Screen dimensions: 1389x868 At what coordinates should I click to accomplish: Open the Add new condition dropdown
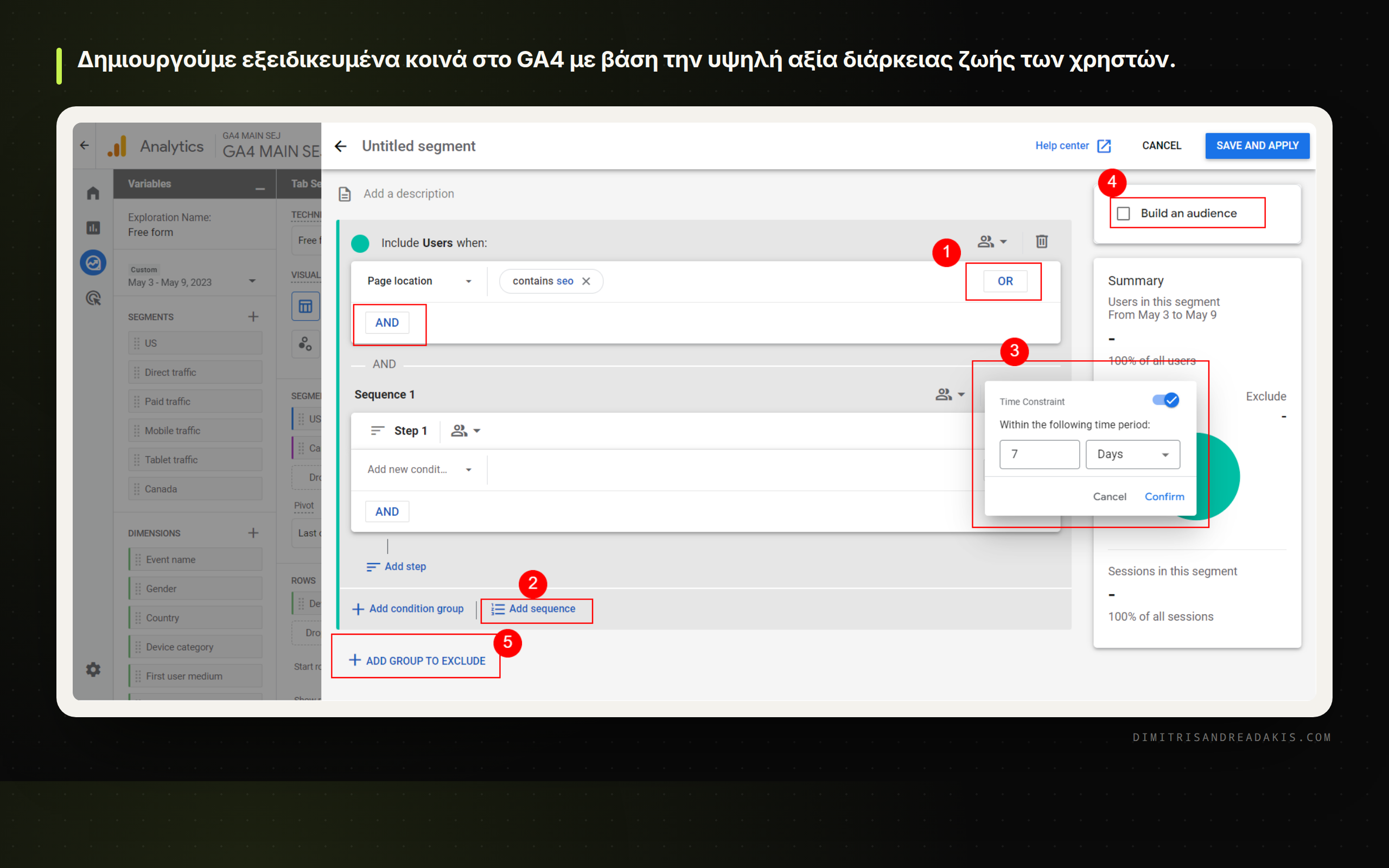(x=419, y=470)
